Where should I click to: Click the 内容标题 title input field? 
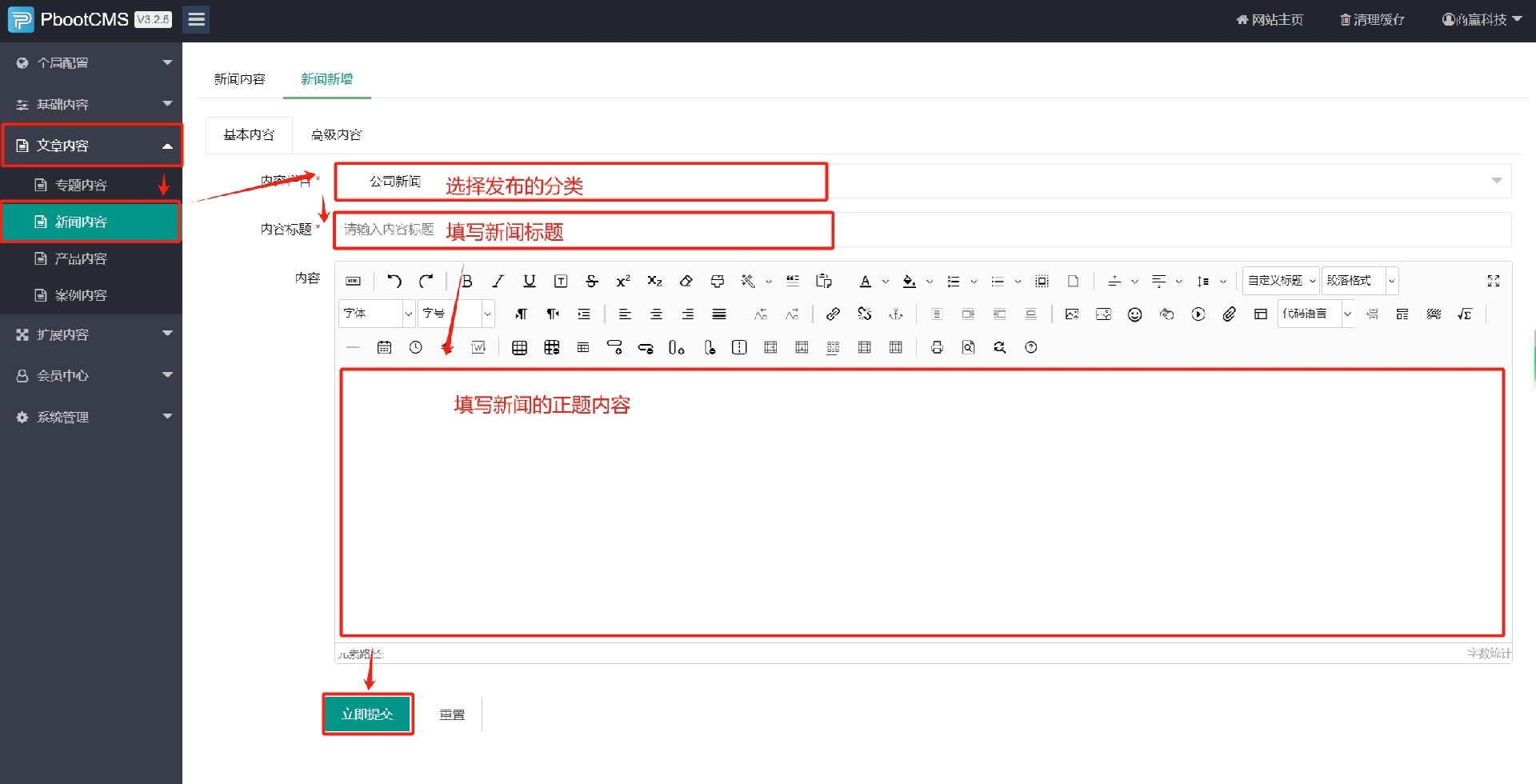922,230
